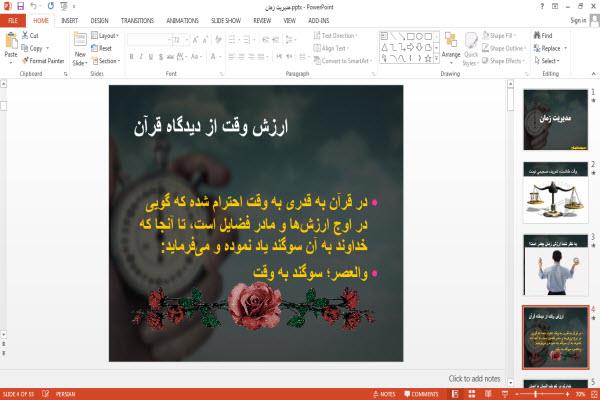Click the Arrange icon
Viewport: 600px width, 400px height.
(x=451, y=41)
